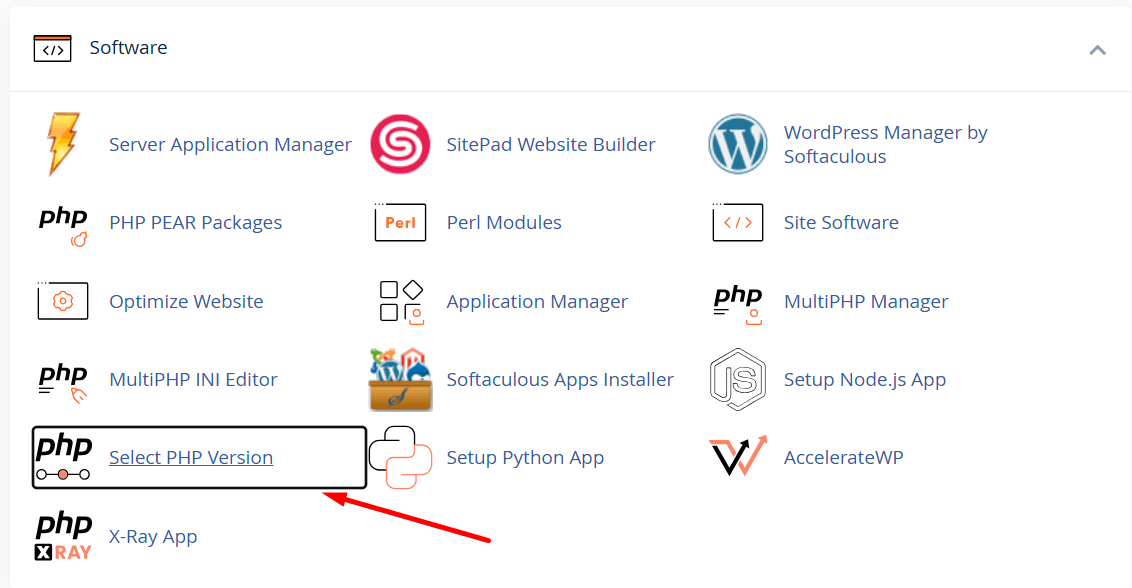The height and width of the screenshot is (588, 1132).
Task: Click the Node.js hexagon icon
Action: (737, 379)
